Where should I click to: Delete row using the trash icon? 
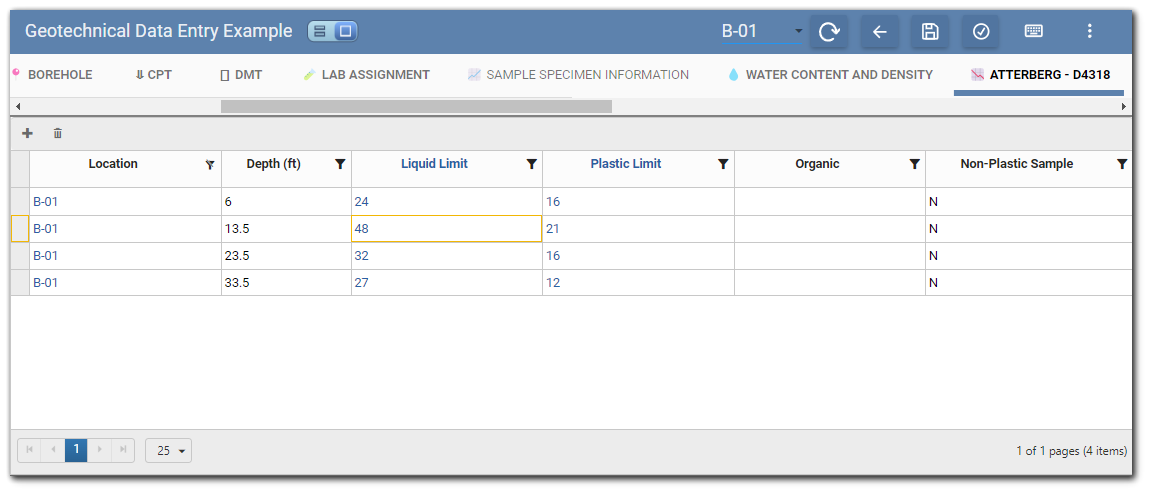58,133
